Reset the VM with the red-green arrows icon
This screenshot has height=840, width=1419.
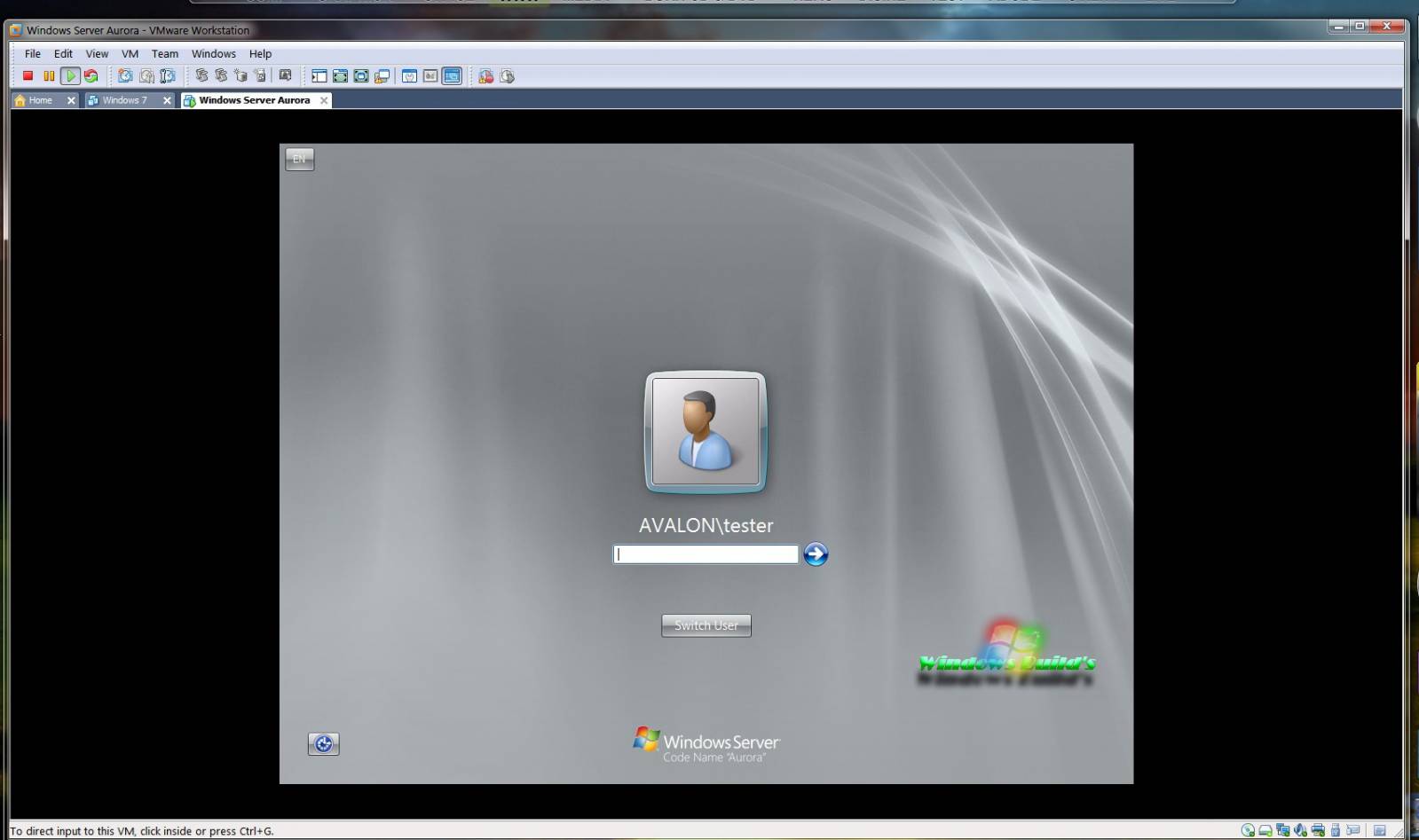[x=91, y=76]
